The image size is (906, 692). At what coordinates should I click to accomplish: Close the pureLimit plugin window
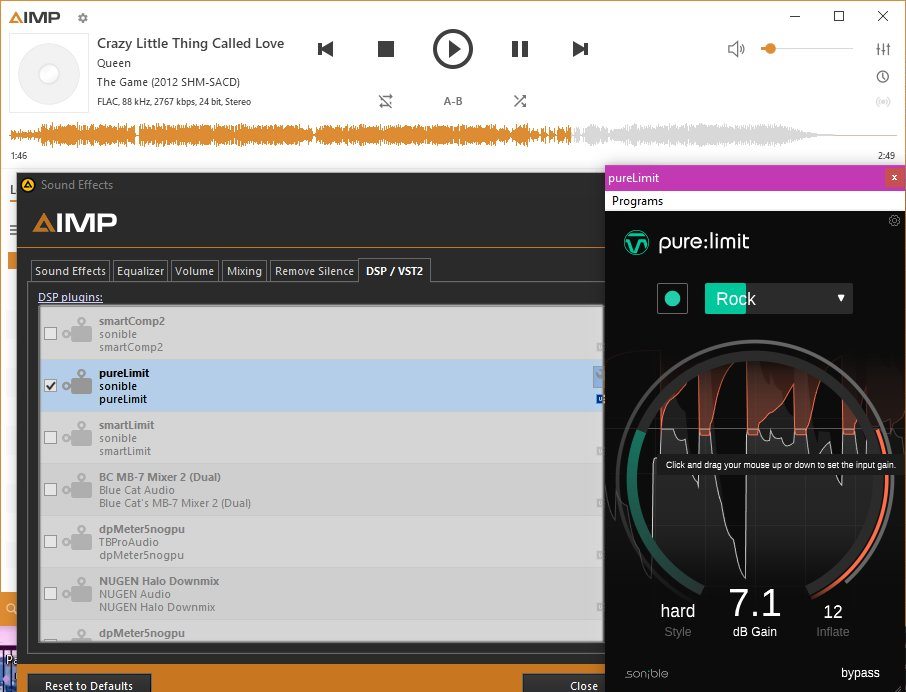[x=894, y=178]
